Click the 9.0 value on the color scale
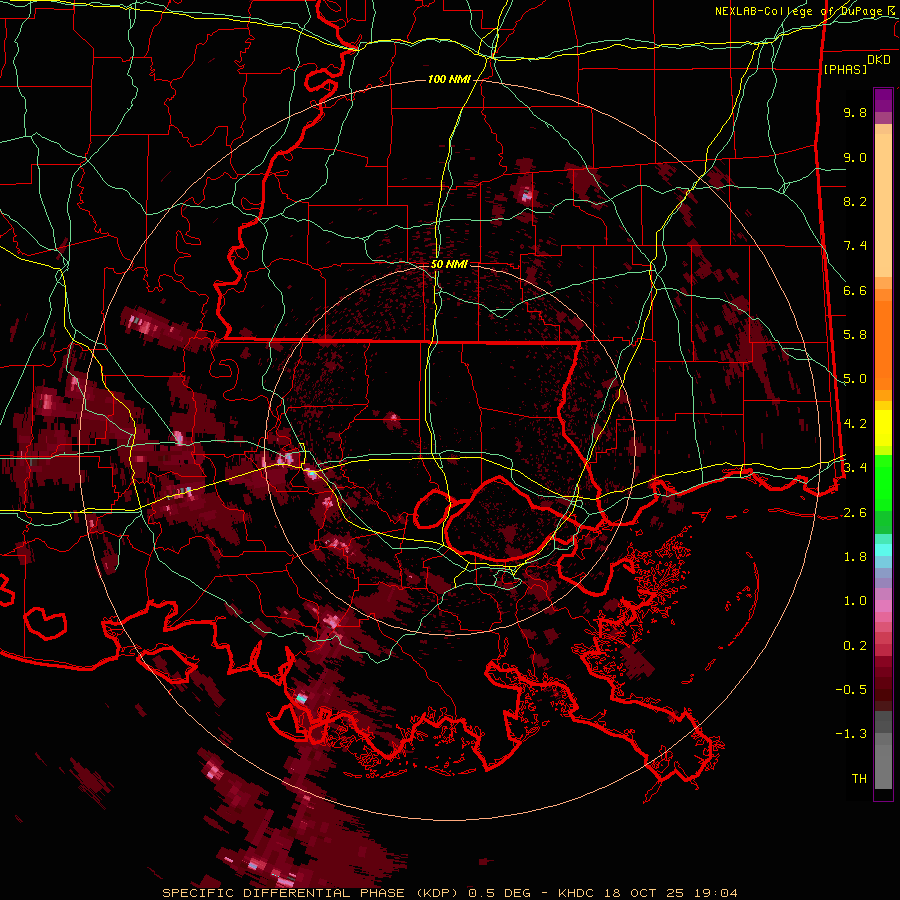Image resolution: width=900 pixels, height=900 pixels. click(x=855, y=157)
